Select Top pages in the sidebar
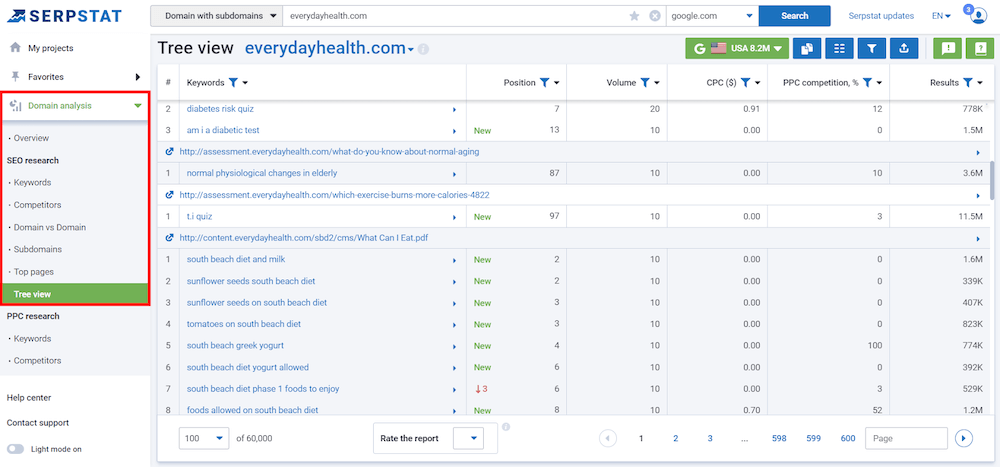Image resolution: width=1000 pixels, height=467 pixels. [x=34, y=272]
